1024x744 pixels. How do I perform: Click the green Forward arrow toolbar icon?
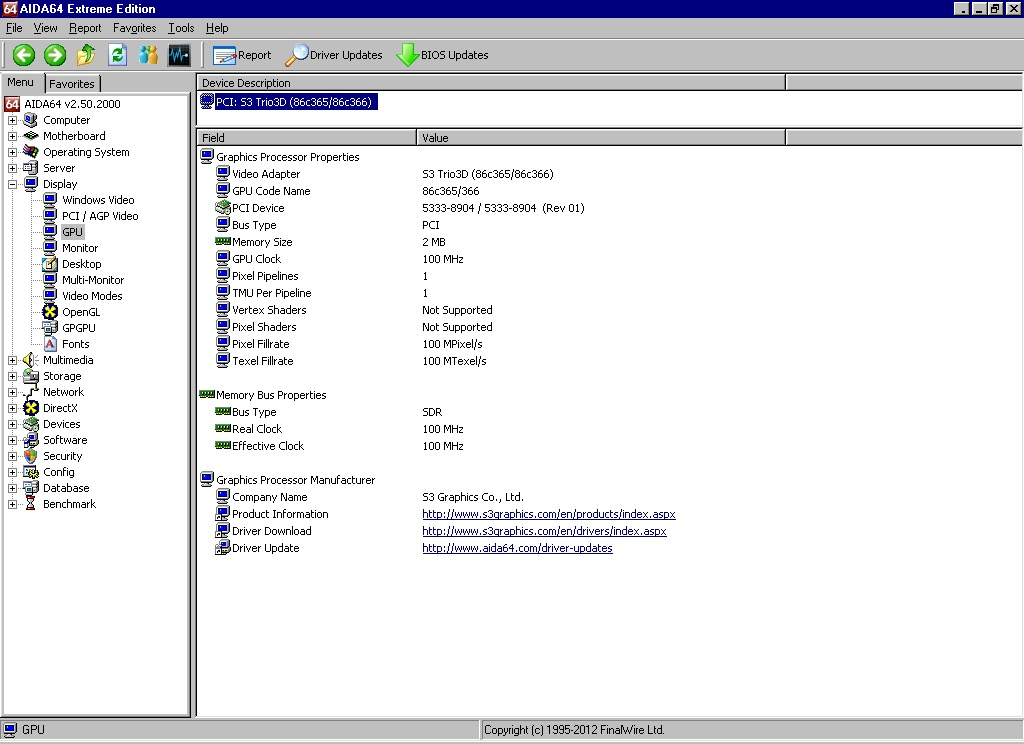point(55,55)
